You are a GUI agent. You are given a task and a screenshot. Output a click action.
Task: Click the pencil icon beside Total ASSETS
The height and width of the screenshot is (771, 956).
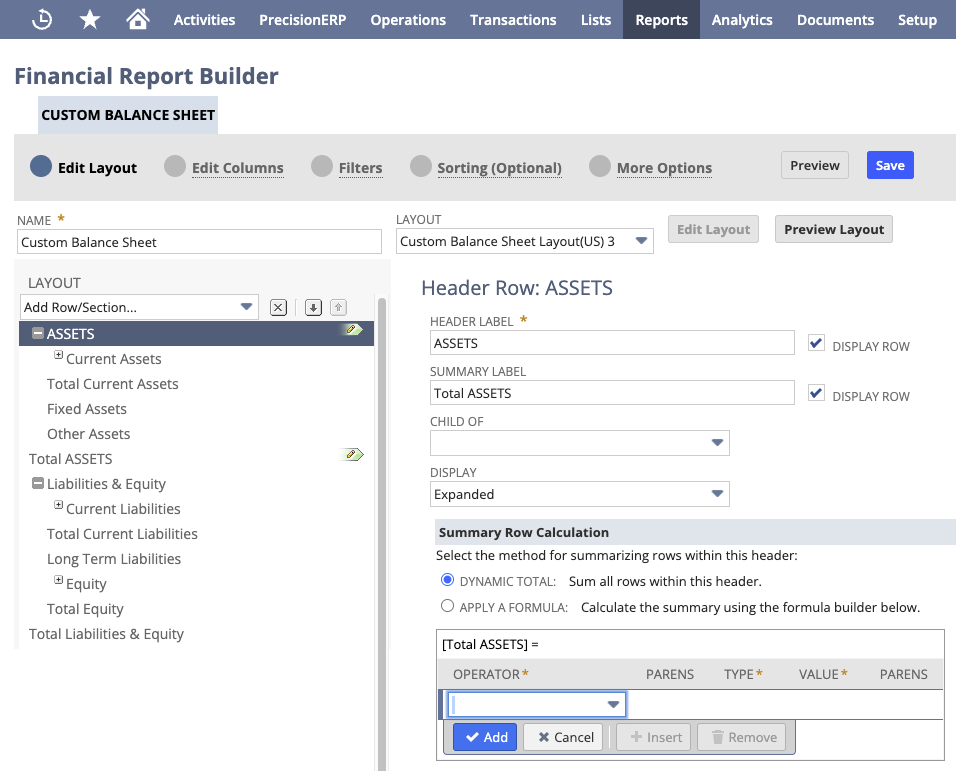pyautogui.click(x=351, y=455)
